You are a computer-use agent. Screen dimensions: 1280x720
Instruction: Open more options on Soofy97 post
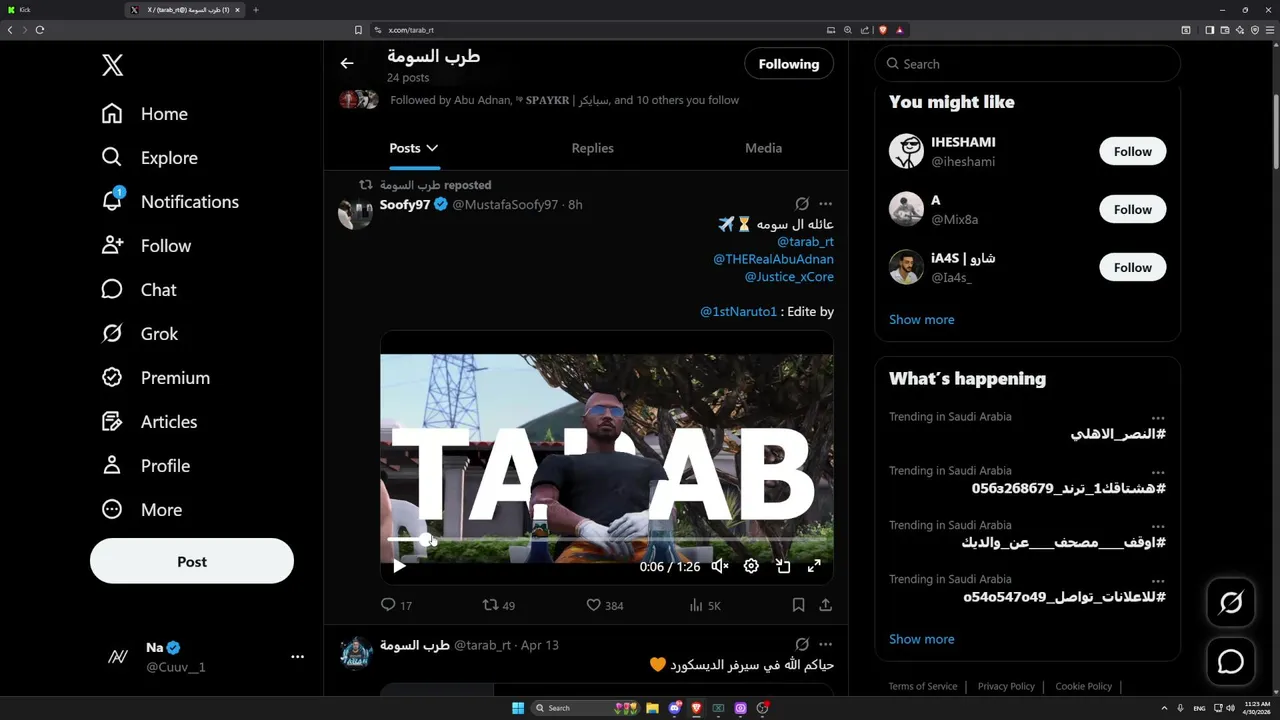825,204
